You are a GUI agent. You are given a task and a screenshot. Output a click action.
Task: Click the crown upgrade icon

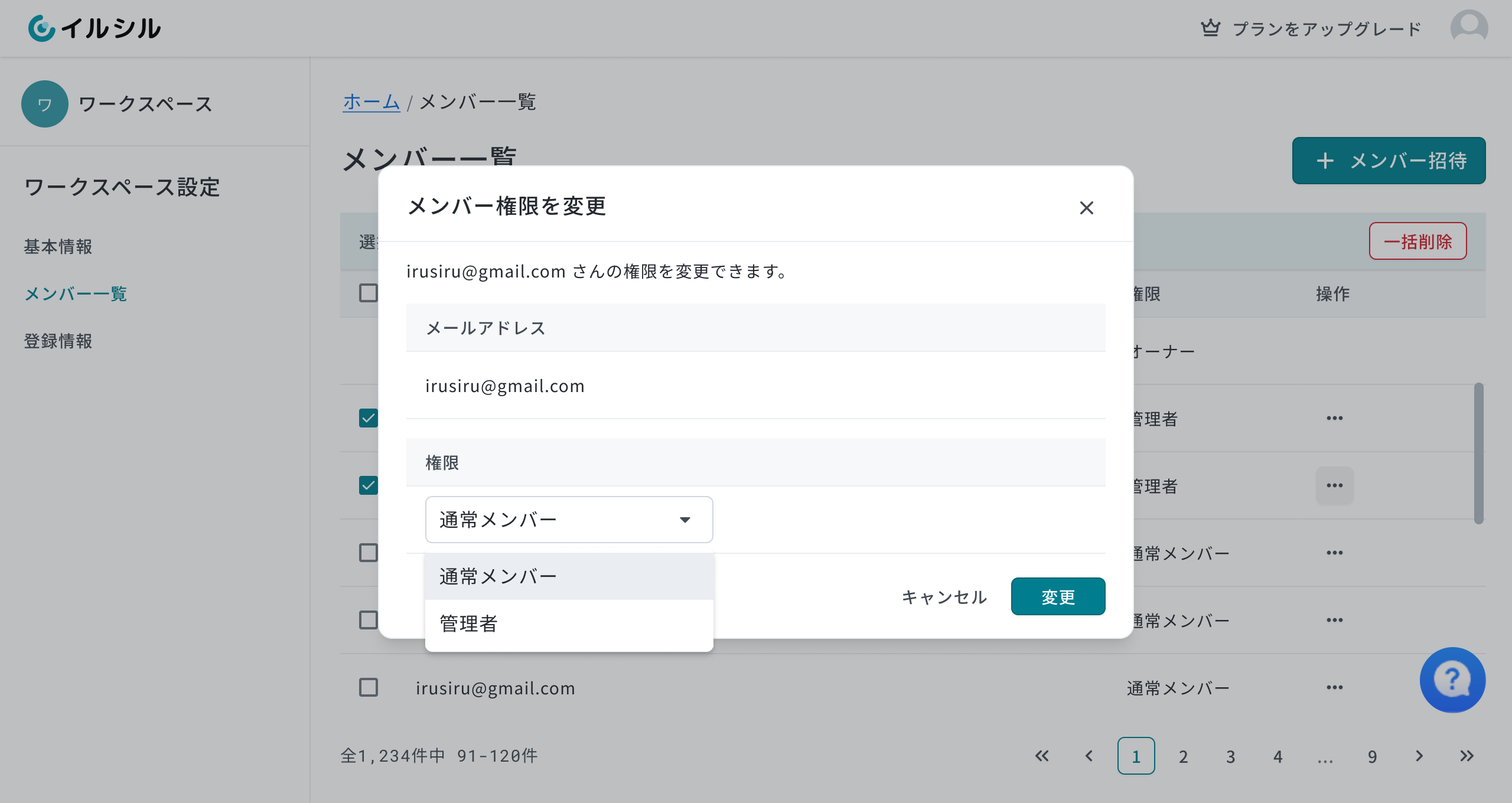coord(1210,28)
